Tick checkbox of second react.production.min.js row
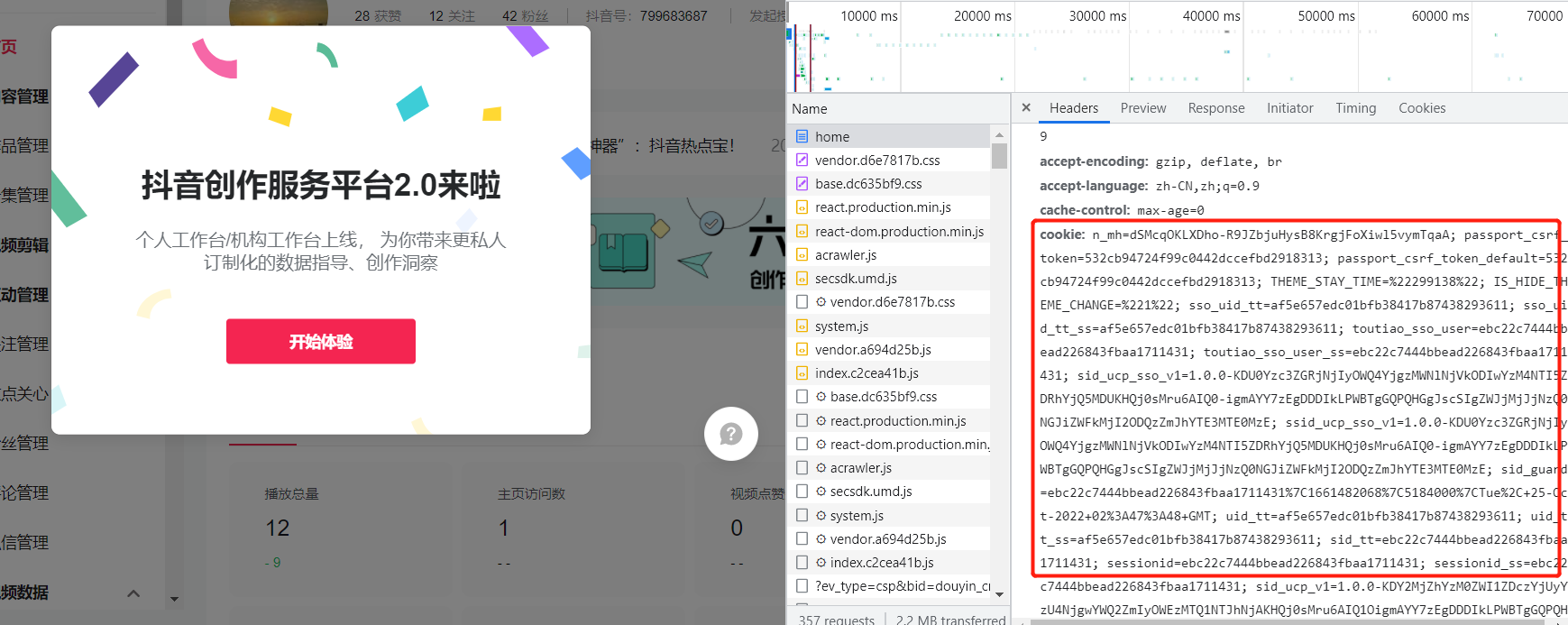Image resolution: width=1568 pixels, height=625 pixels. pos(802,420)
